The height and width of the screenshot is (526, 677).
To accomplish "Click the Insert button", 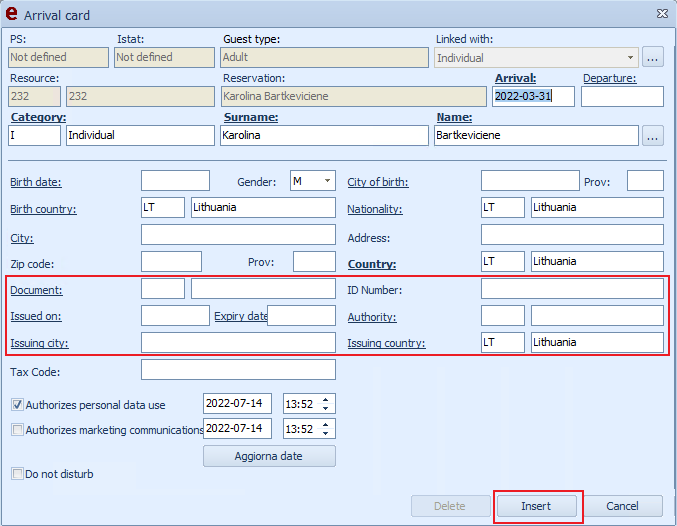I will (x=536, y=506).
